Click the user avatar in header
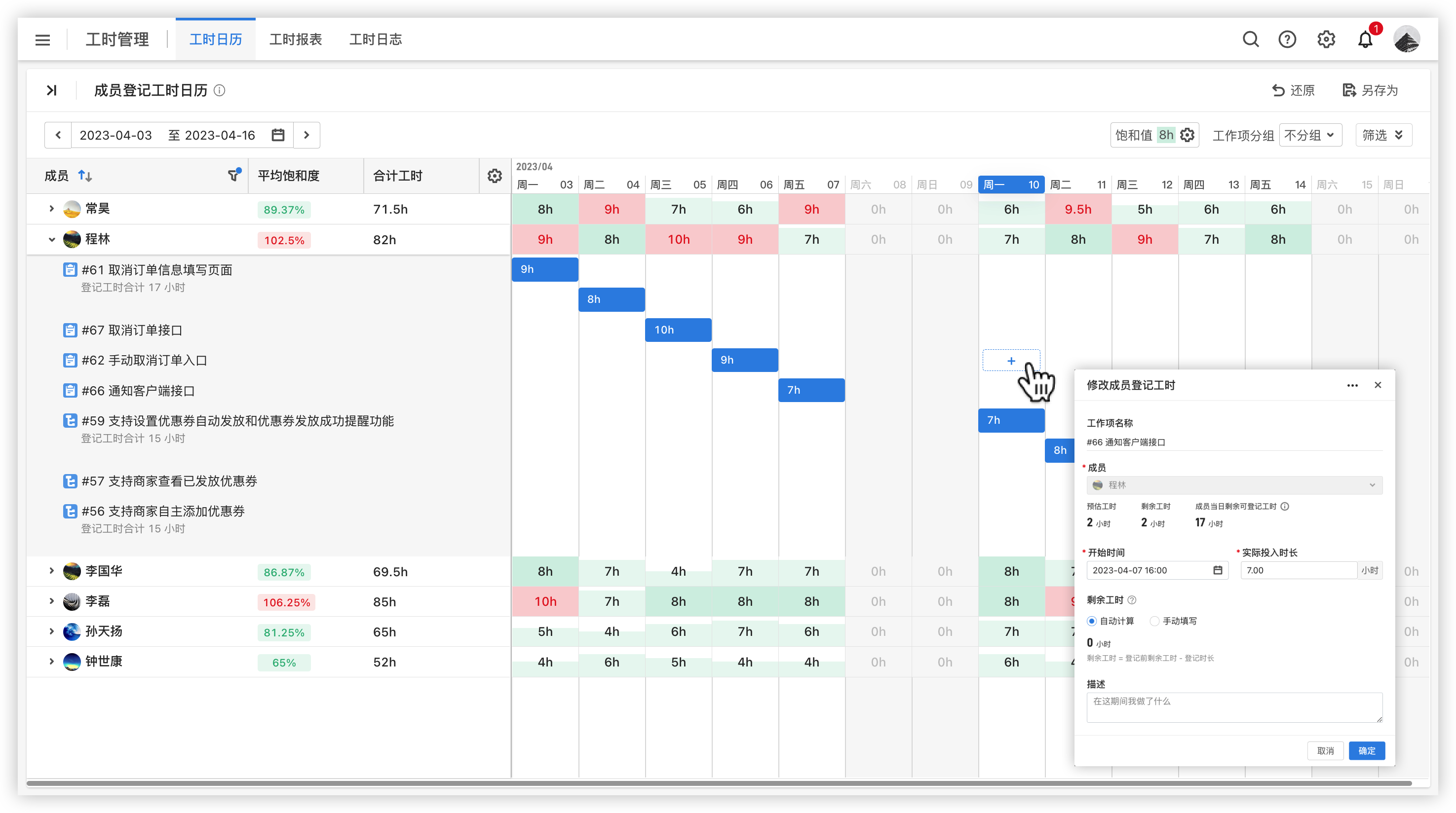1456x813 pixels. coord(1406,39)
